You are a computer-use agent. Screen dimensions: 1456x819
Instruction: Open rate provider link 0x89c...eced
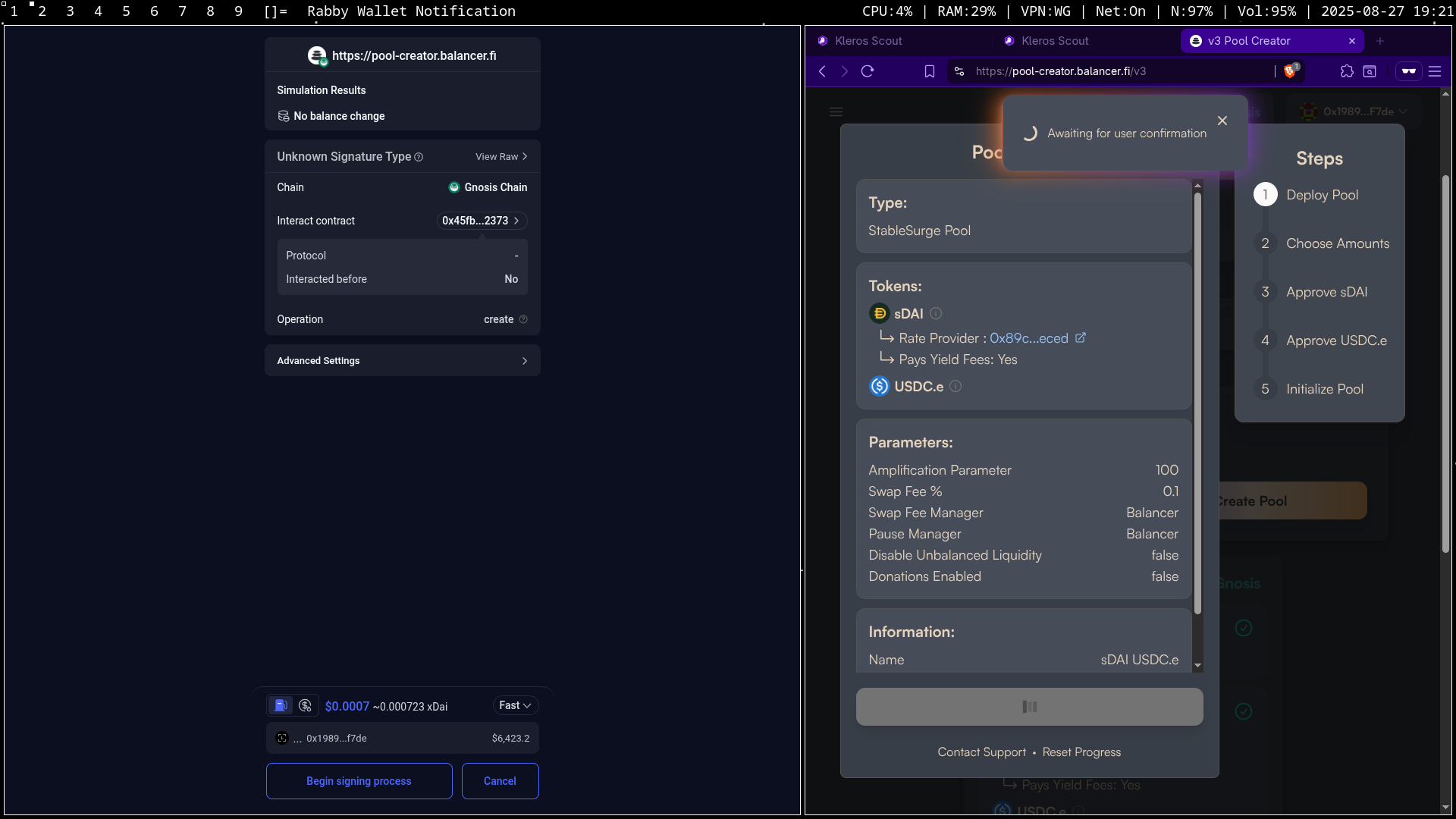pyautogui.click(x=1029, y=338)
